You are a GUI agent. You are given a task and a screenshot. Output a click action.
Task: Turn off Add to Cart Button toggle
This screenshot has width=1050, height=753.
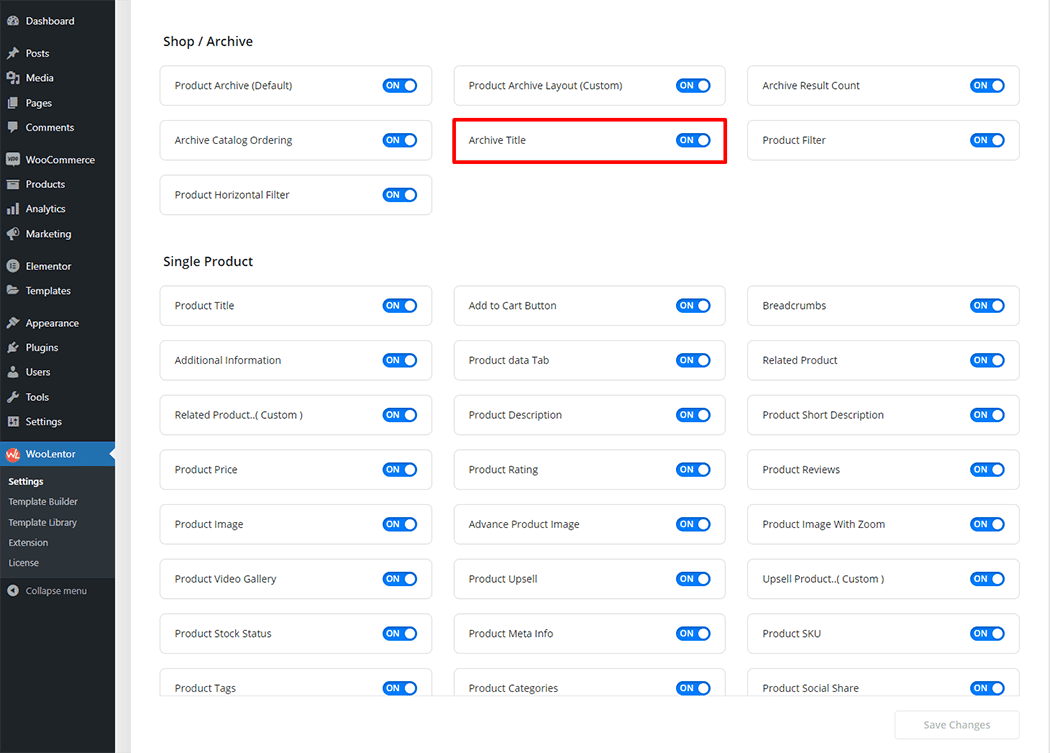[x=693, y=306]
